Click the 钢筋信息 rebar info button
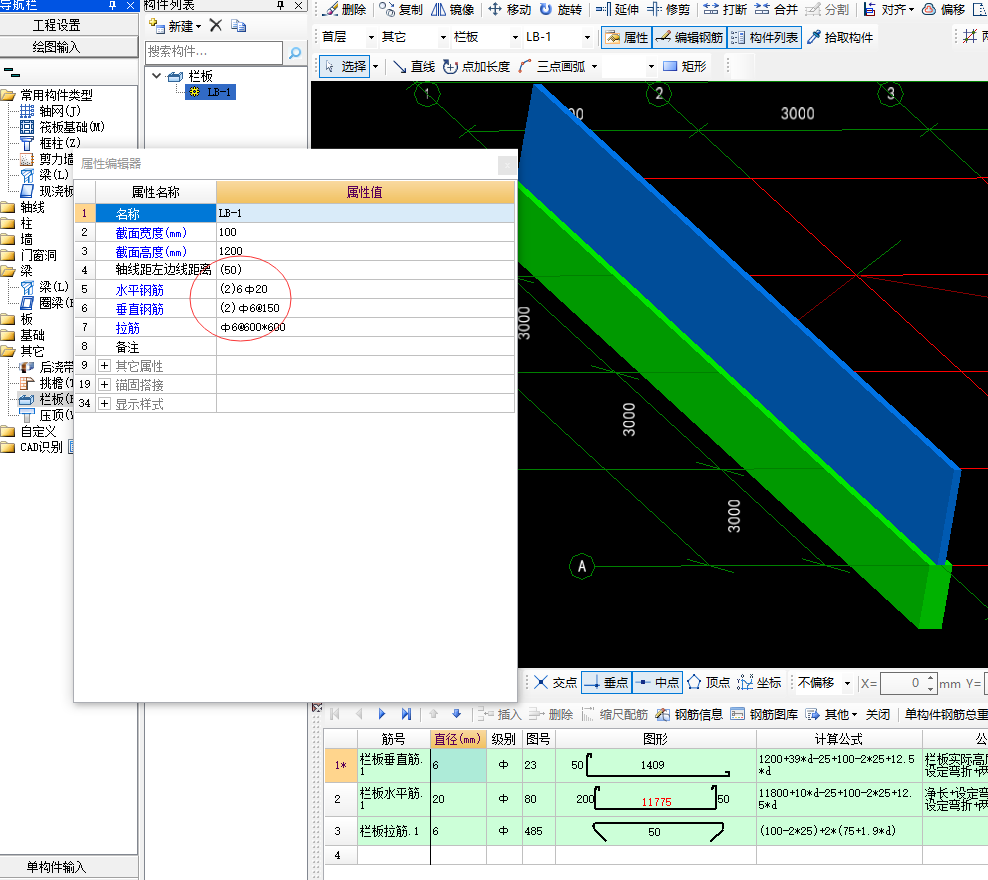This screenshot has width=988, height=880. click(689, 714)
